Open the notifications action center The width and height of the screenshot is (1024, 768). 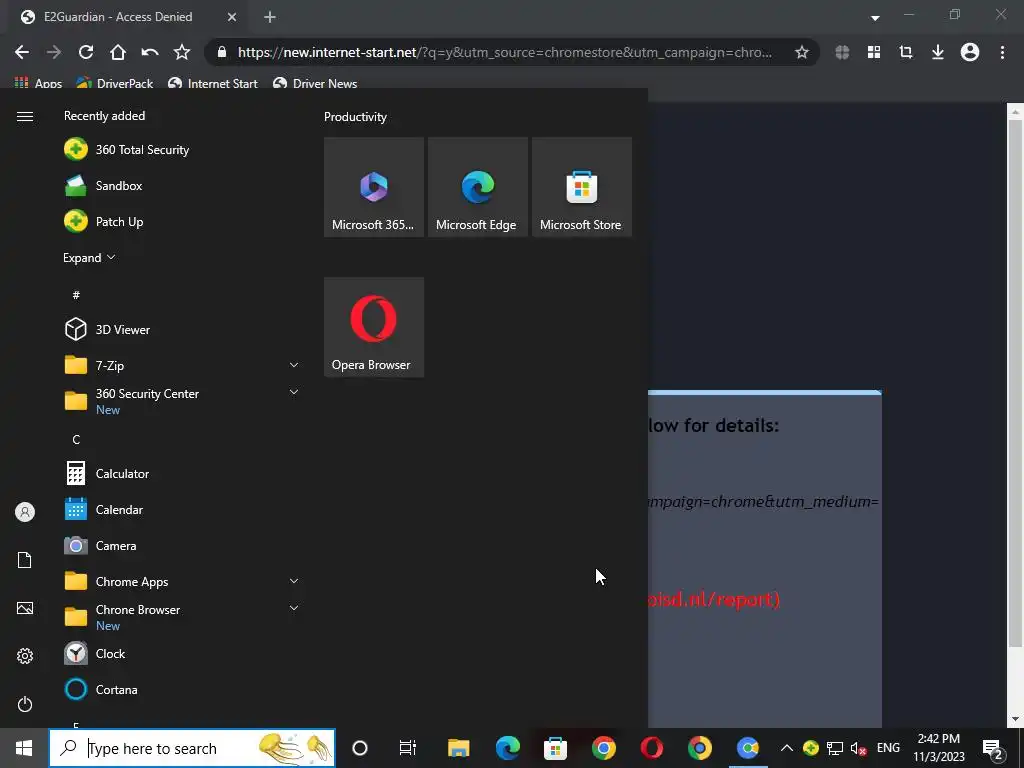click(993, 748)
